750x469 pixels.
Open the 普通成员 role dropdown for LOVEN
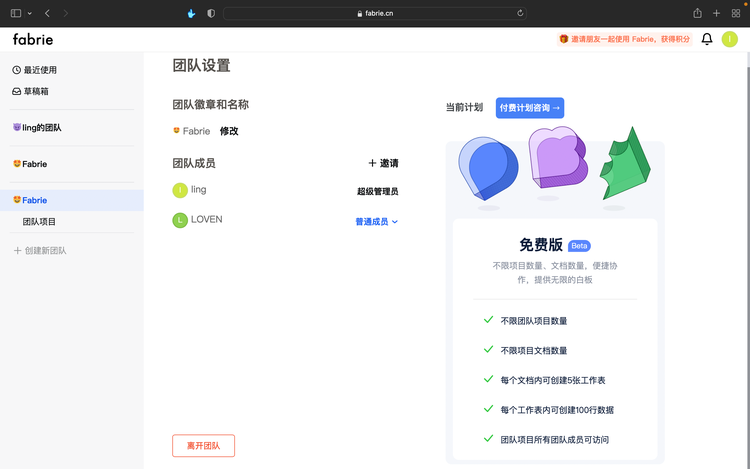point(377,222)
